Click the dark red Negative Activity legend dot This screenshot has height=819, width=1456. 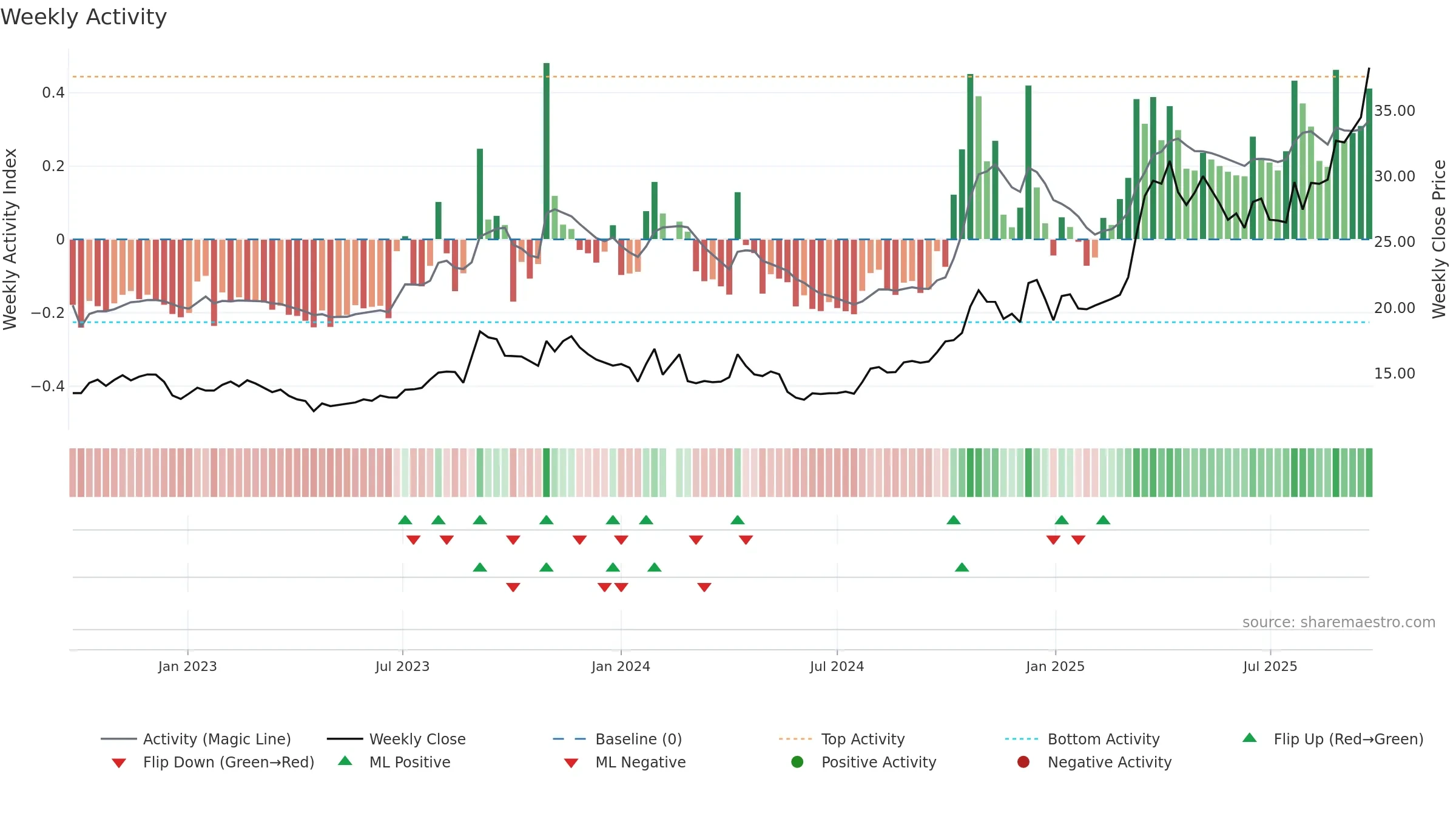coord(1023,762)
